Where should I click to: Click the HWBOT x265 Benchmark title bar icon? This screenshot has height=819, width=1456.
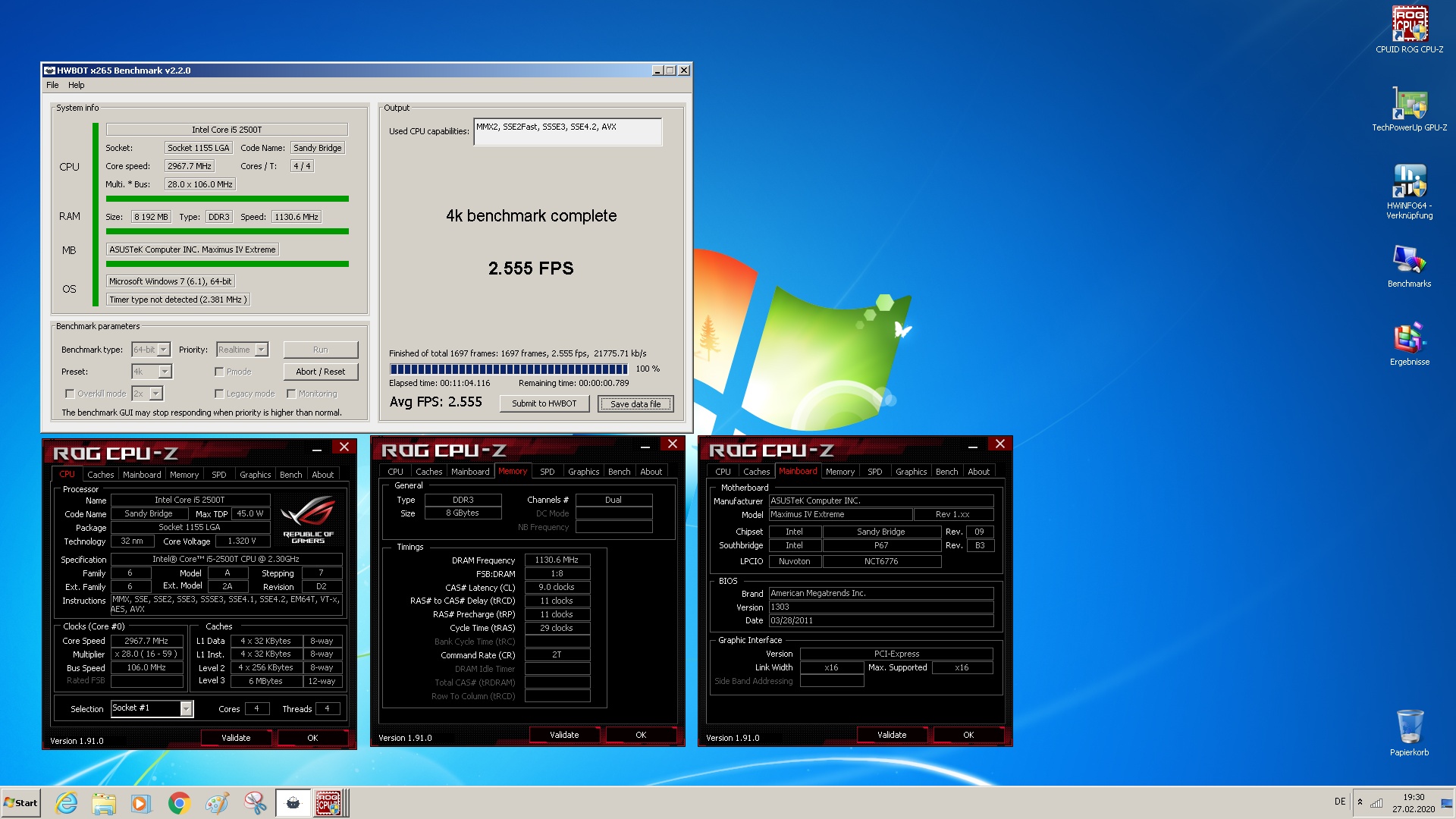[x=49, y=71]
